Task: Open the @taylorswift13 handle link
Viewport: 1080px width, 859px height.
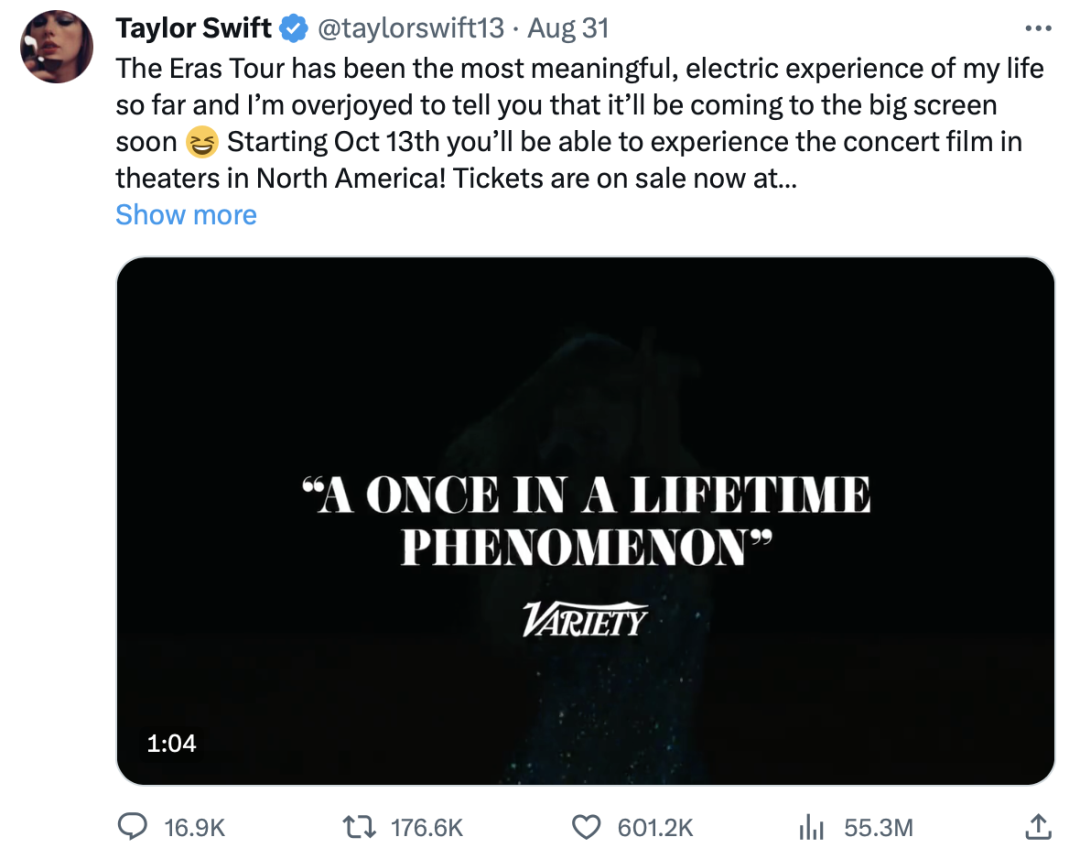Action: [x=411, y=28]
